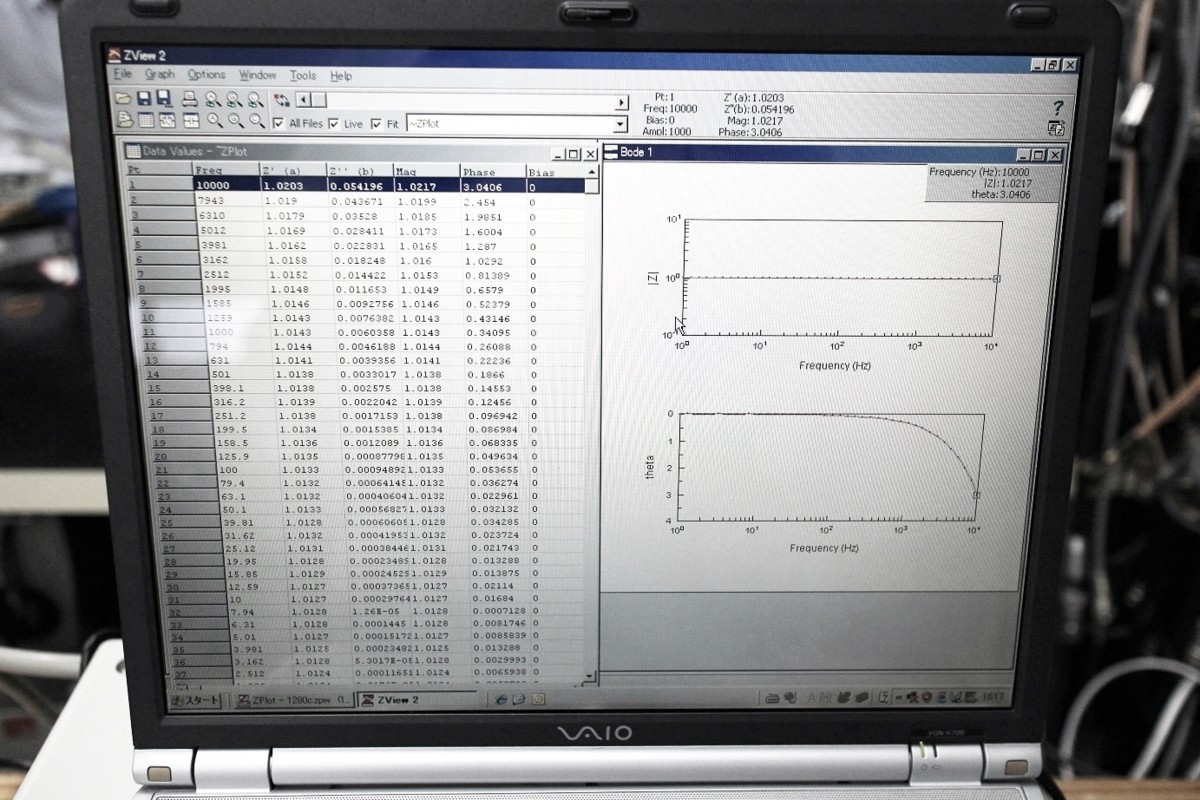This screenshot has height=800, width=1200.
Task: Open the Window menu
Action: [258, 75]
